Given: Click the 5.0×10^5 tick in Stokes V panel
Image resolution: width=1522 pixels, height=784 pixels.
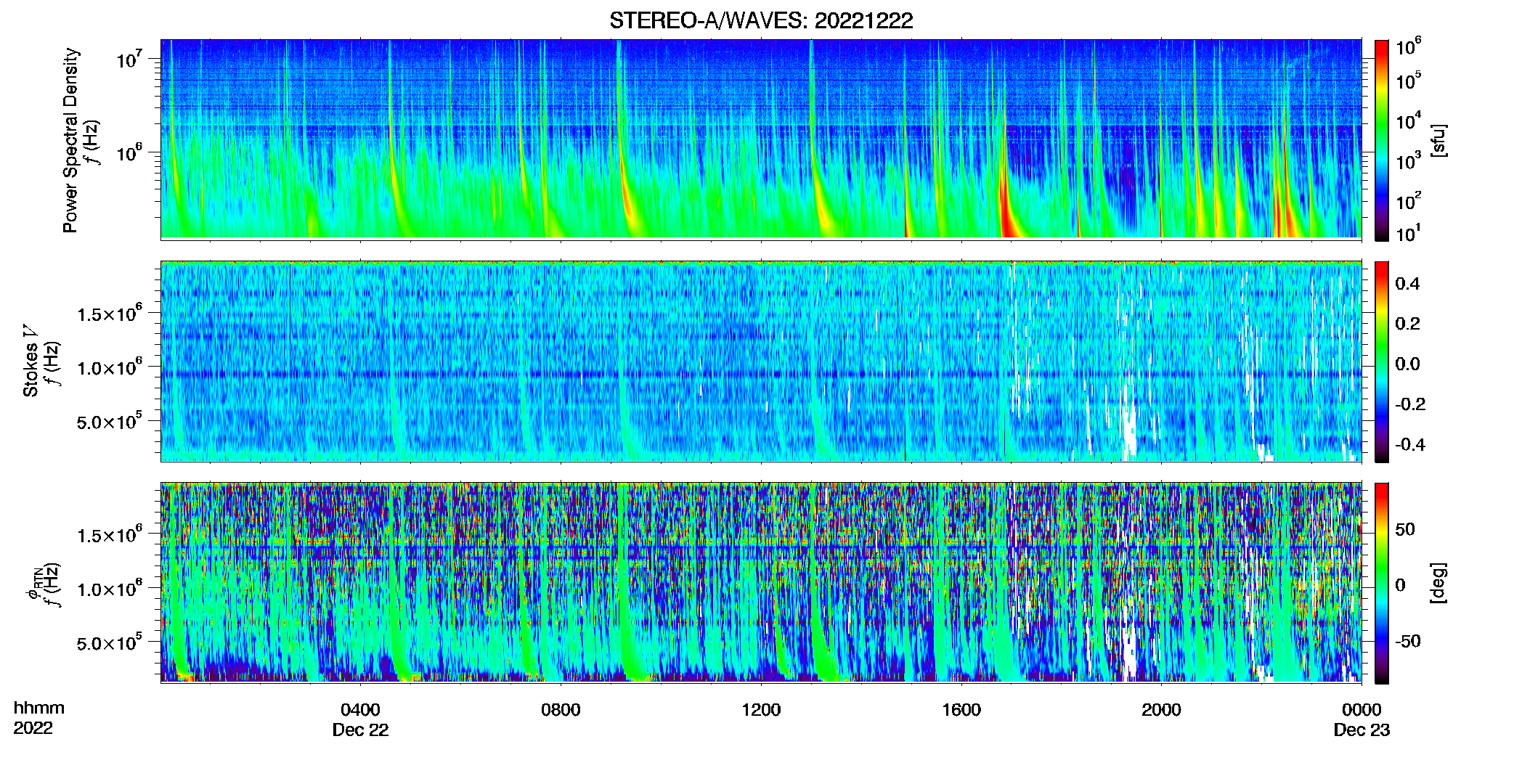Looking at the screenshot, I should [x=110, y=421].
